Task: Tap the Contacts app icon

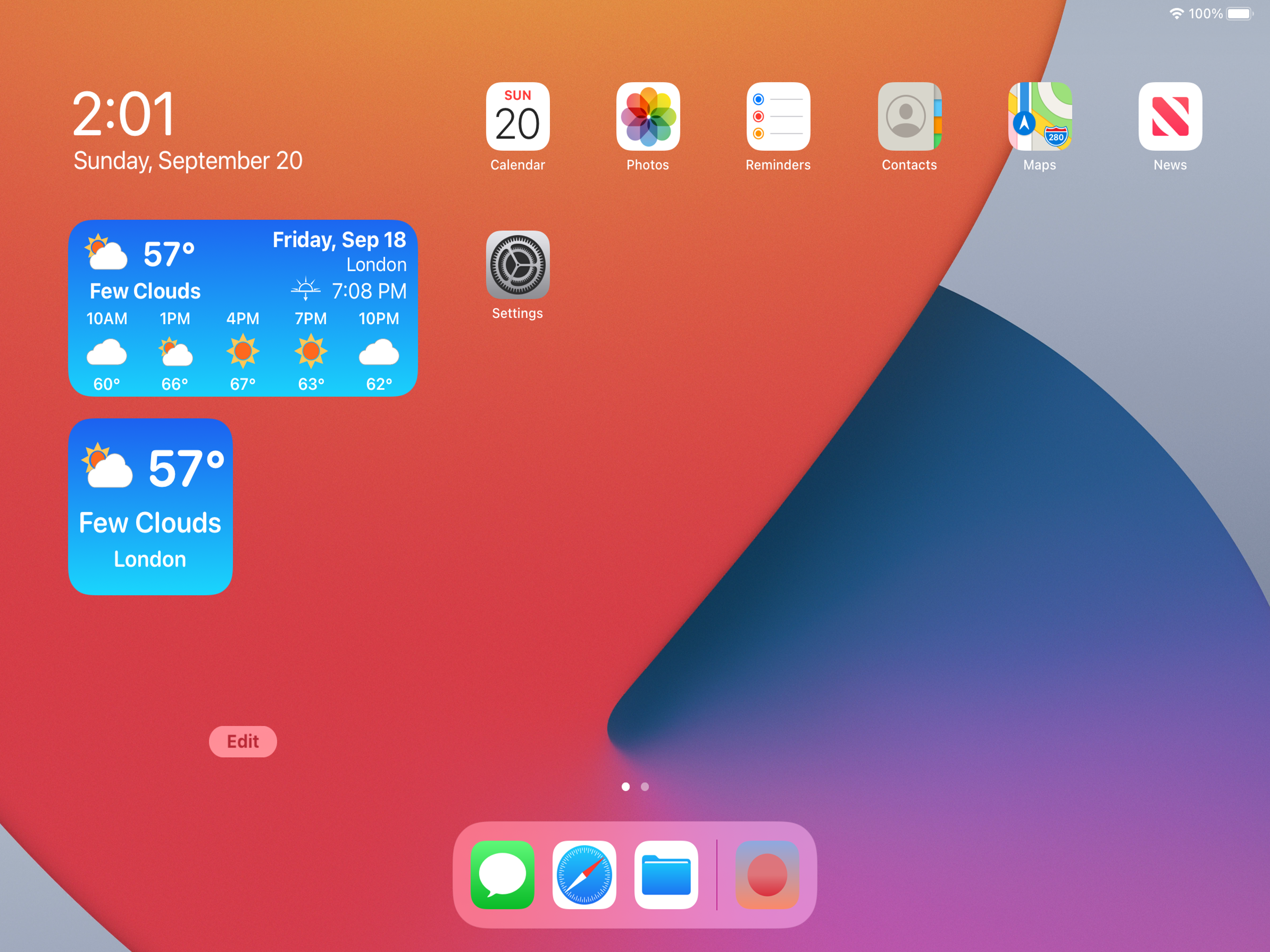Action: pos(909,117)
